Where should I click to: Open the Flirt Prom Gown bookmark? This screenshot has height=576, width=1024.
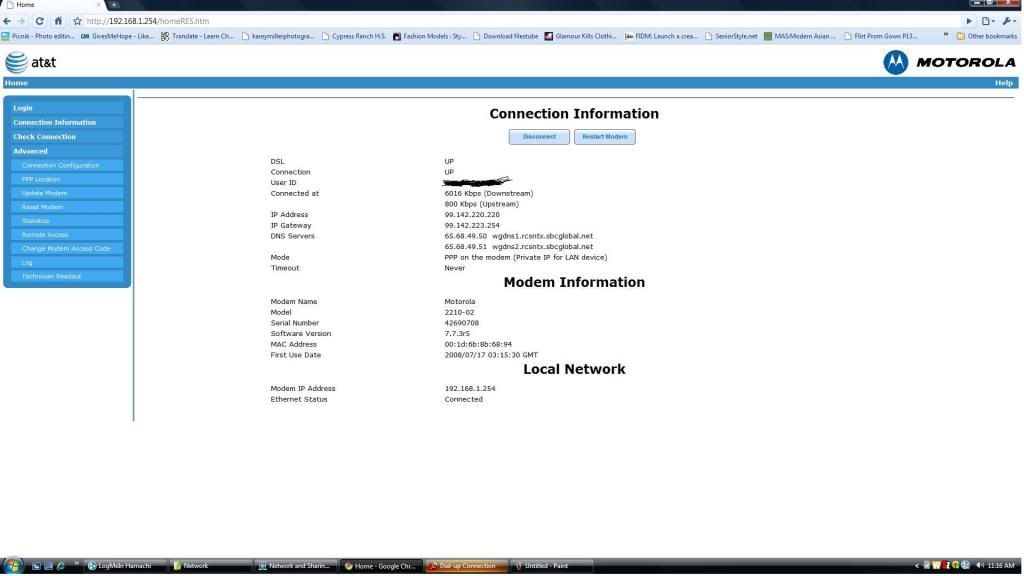click(881, 37)
